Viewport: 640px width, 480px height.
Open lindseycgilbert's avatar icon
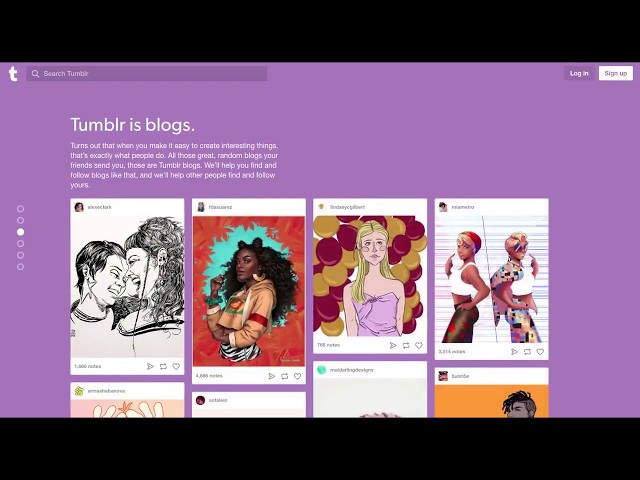click(x=321, y=207)
